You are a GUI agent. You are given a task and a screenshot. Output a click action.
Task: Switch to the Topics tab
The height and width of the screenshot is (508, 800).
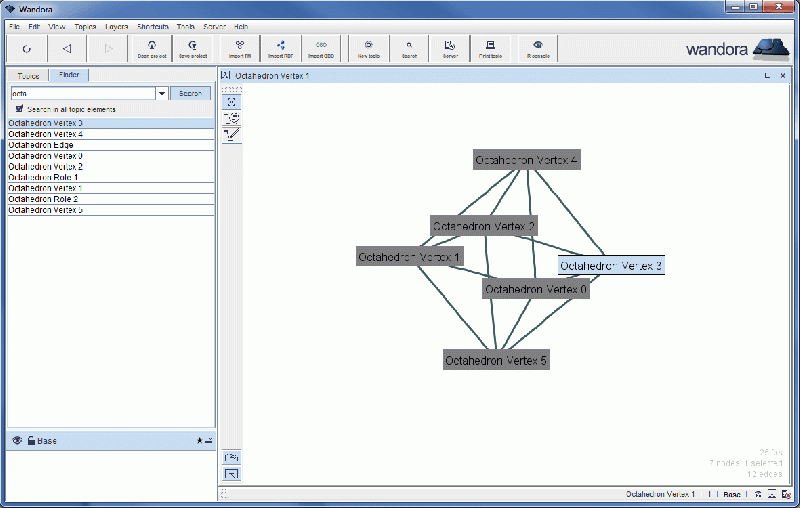tap(28, 75)
